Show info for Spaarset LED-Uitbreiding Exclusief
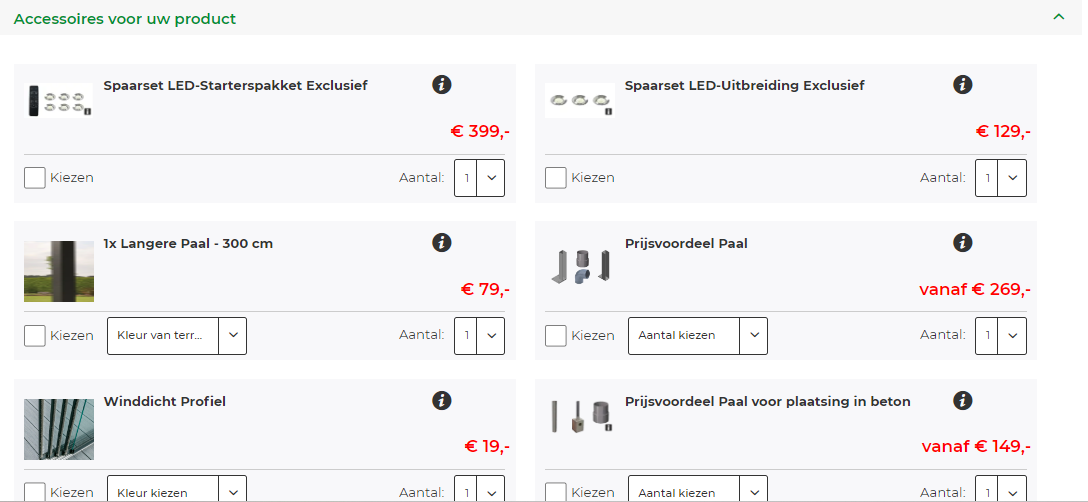Screen dimensions: 1088x502 [x=962, y=85]
